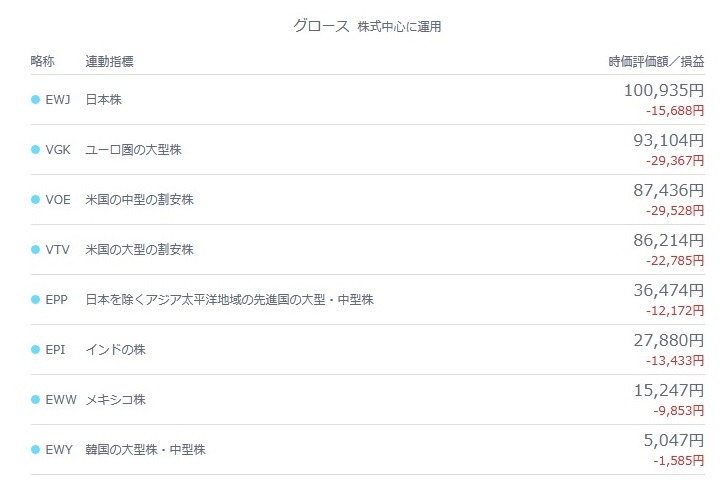The image size is (724, 502).
Task: Click the 時価評価額／損益 column header
Action: coord(656,62)
